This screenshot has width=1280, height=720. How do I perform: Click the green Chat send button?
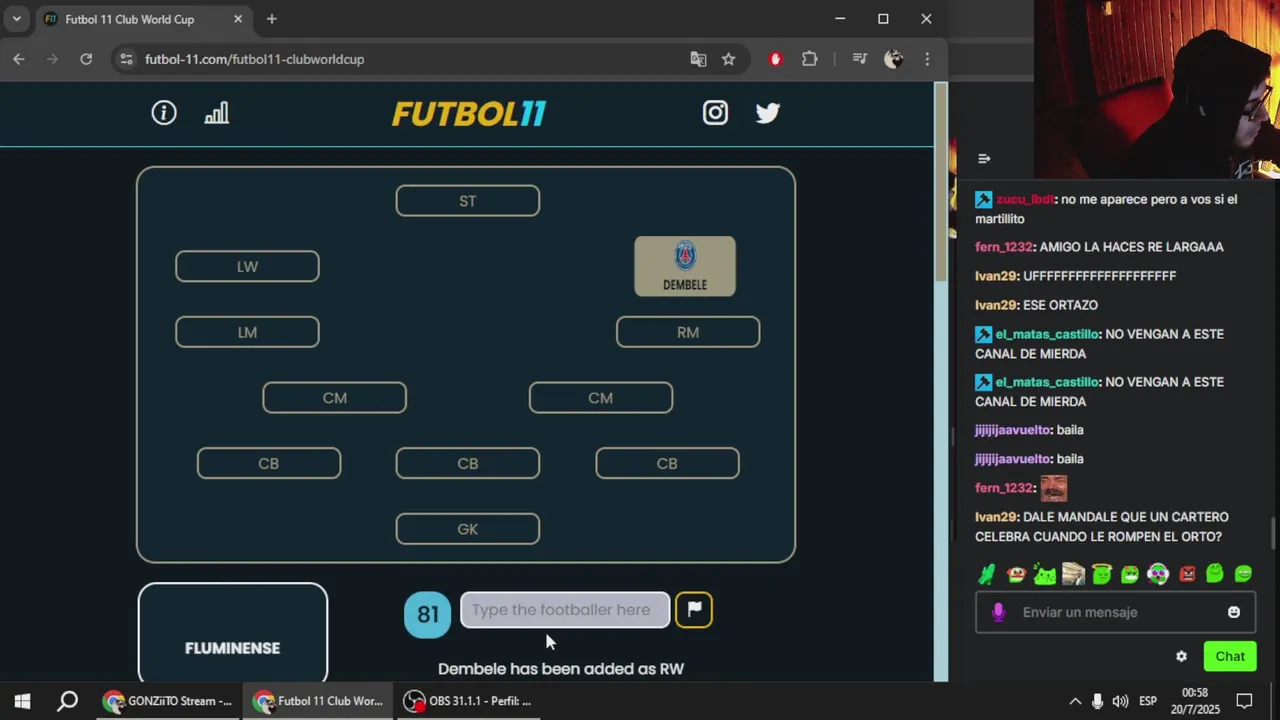(x=1230, y=656)
